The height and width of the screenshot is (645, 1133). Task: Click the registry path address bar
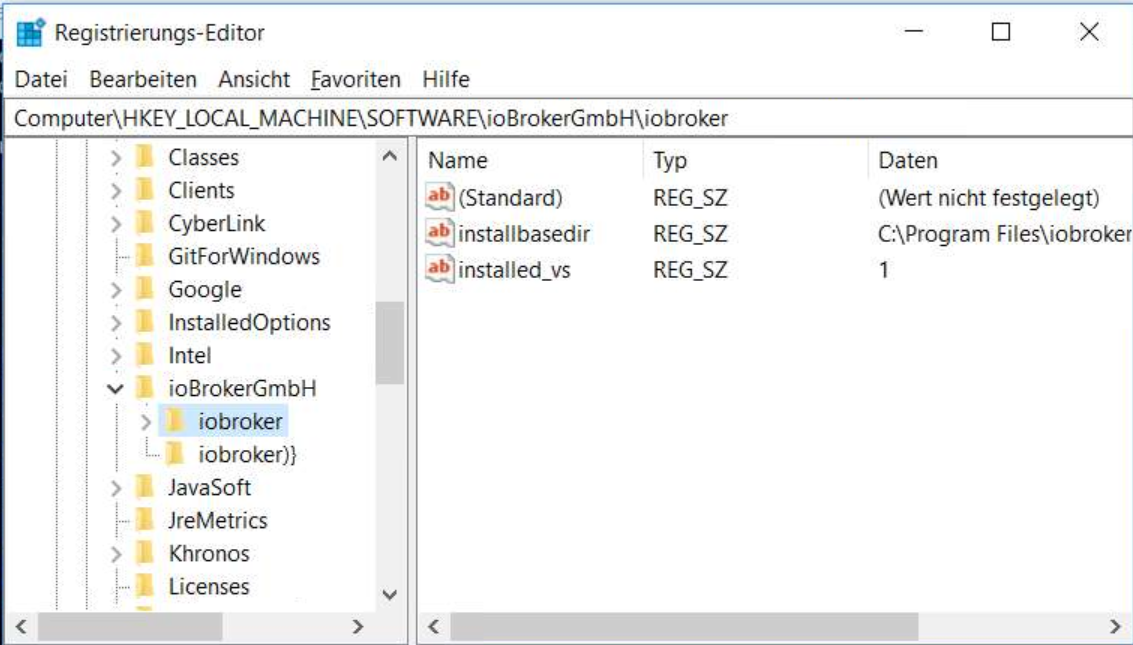(568, 118)
